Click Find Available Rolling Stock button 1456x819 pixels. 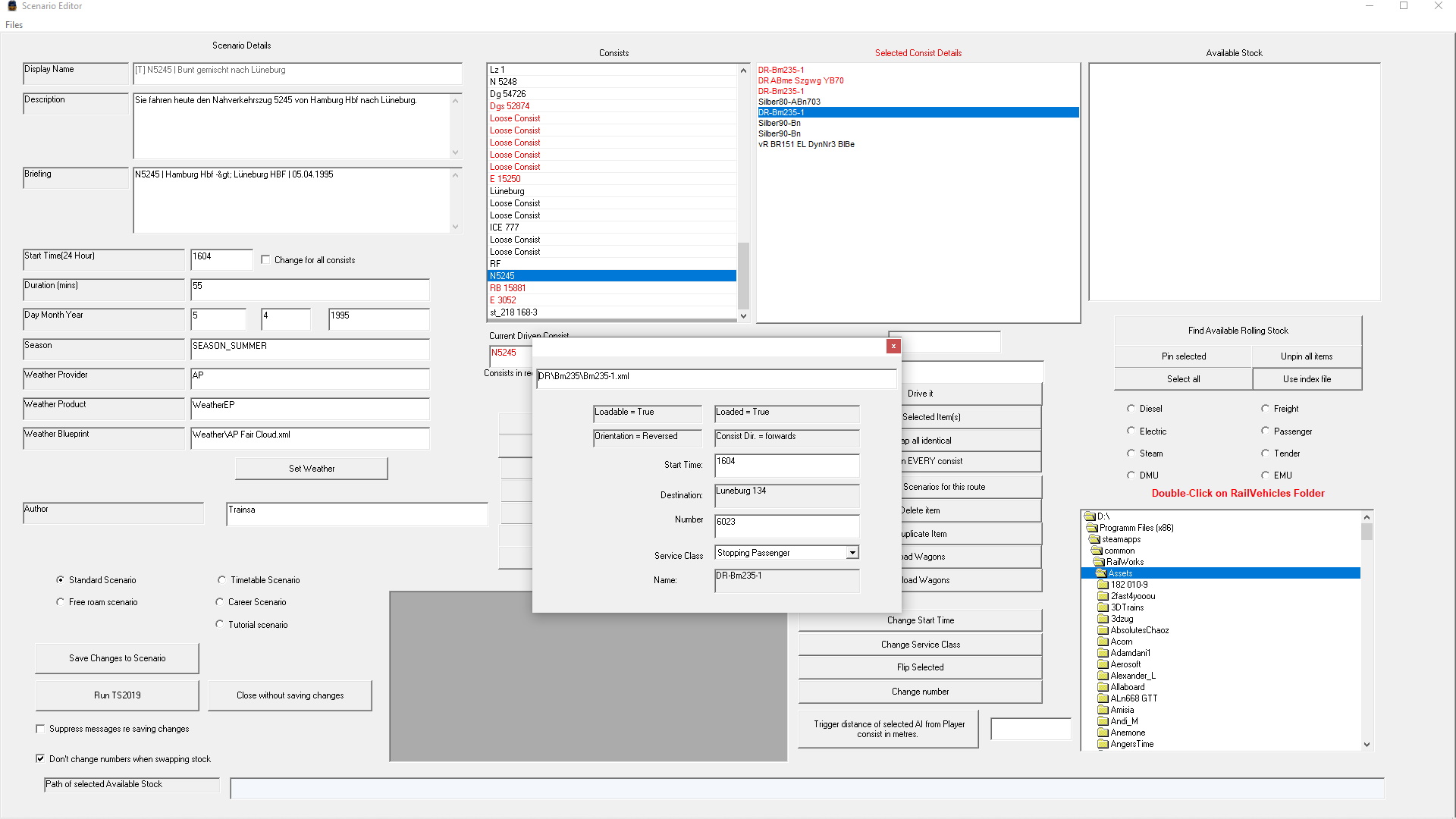click(1238, 331)
